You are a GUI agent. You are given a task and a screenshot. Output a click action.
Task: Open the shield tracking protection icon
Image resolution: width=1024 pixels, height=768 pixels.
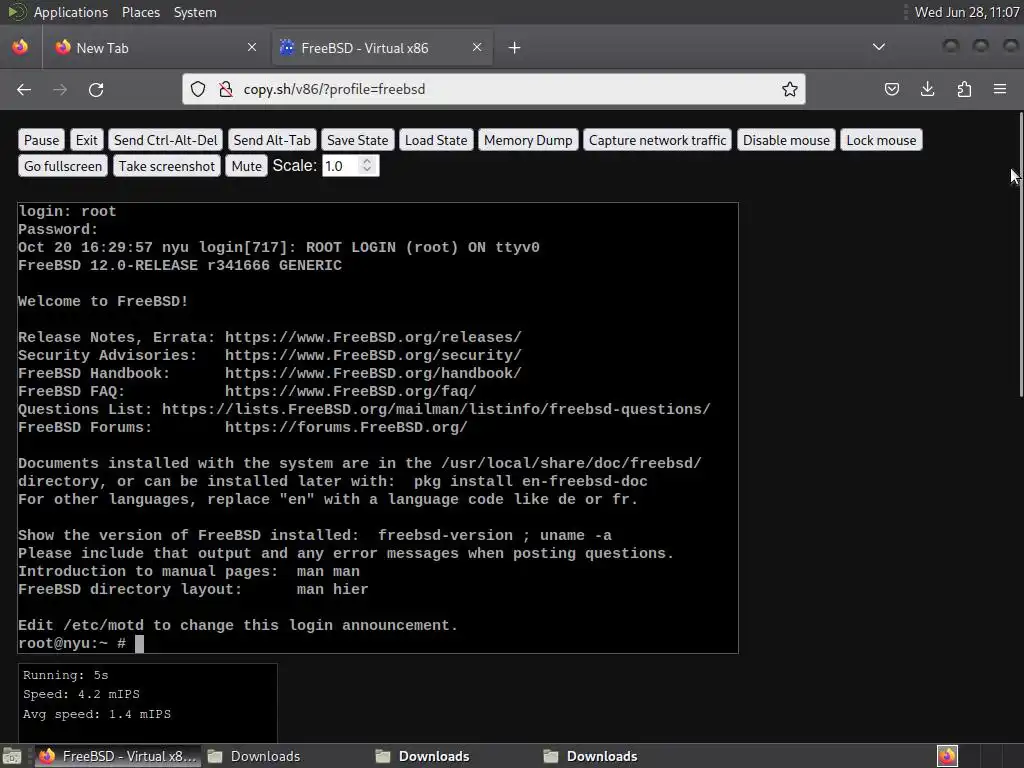tap(198, 89)
